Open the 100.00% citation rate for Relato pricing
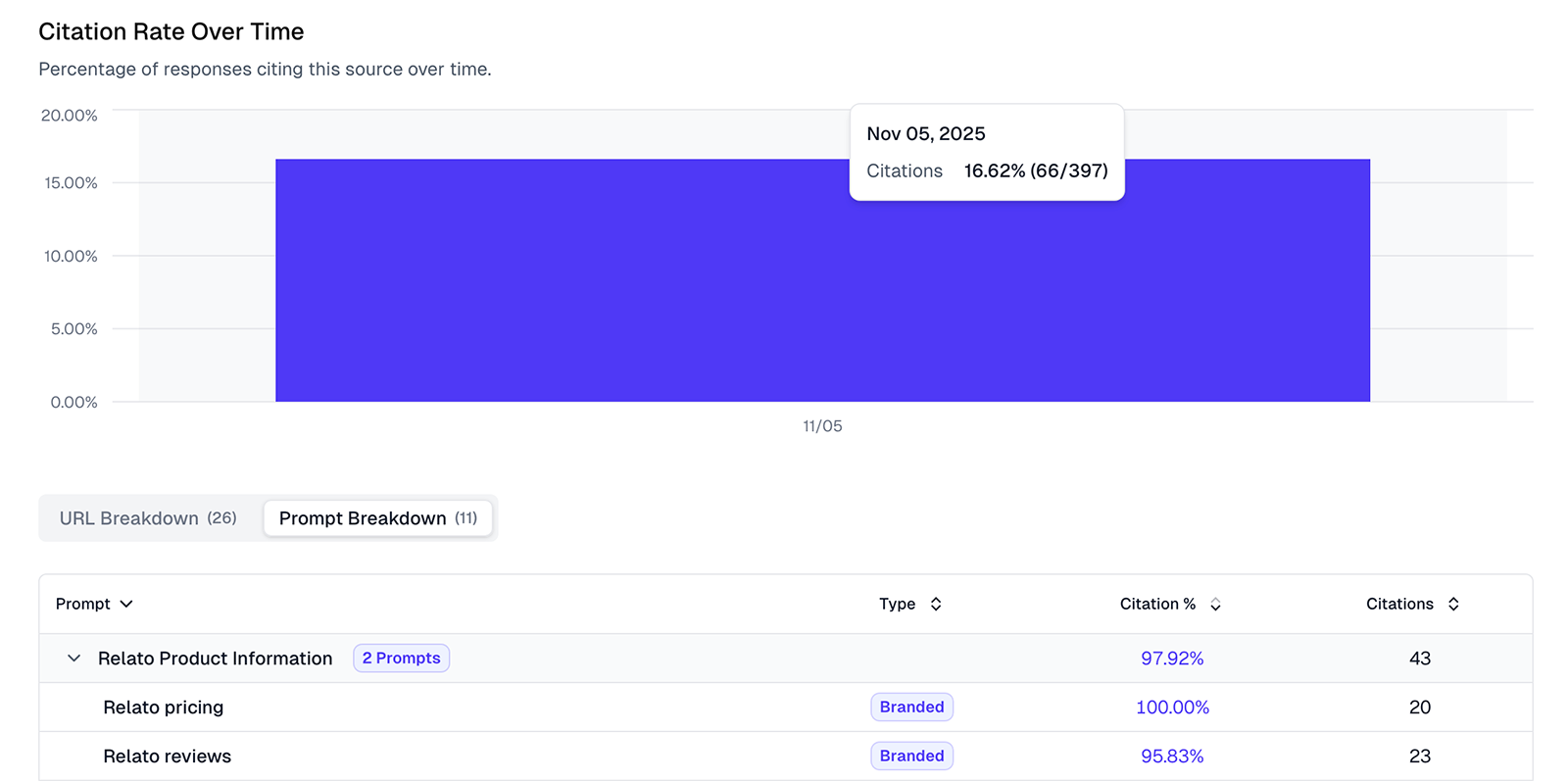The width and height of the screenshot is (1568, 781). (x=1172, y=708)
